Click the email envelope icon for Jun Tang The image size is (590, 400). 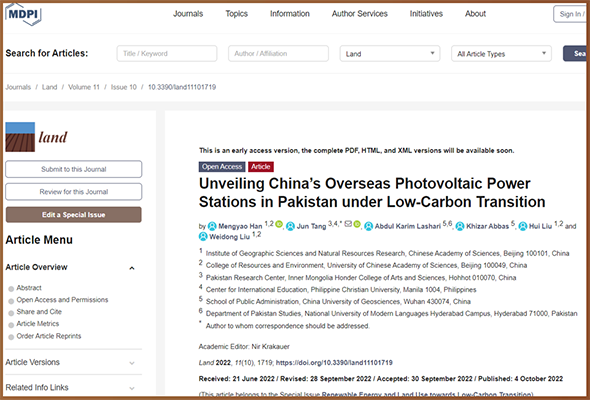348,224
